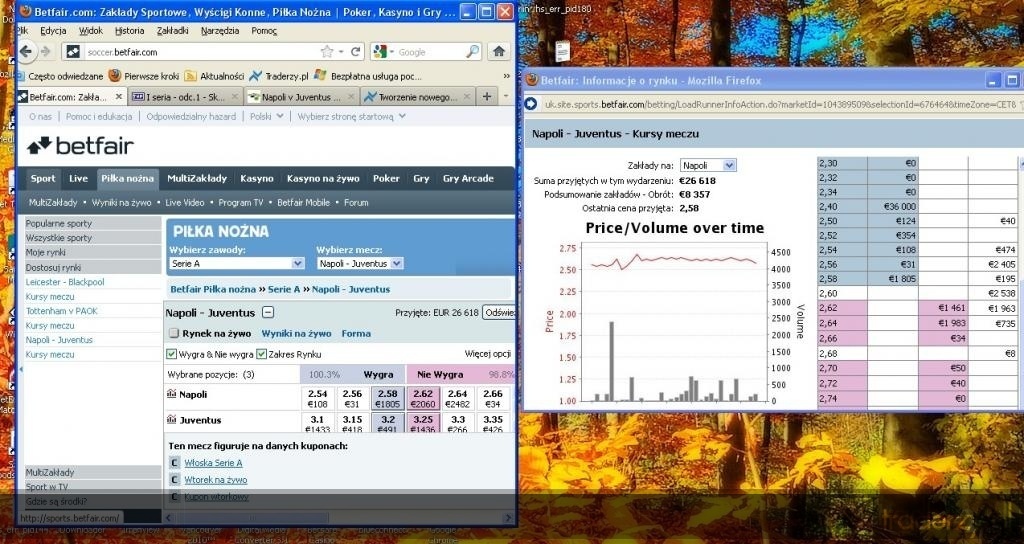The height and width of the screenshot is (544, 1024).
Task: Open the Historia menu
Action: point(129,30)
